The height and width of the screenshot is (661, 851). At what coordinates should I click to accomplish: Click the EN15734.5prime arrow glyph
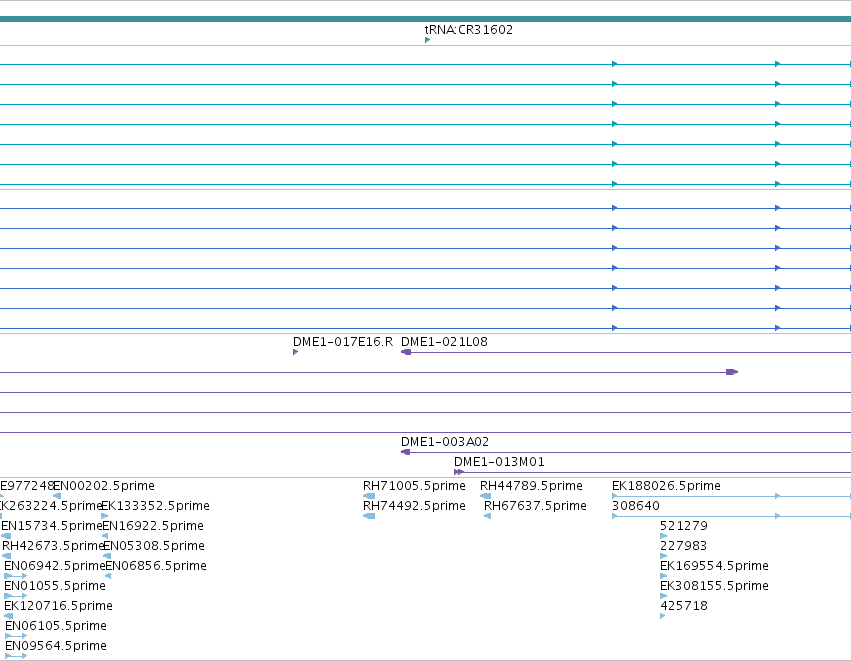(6, 536)
